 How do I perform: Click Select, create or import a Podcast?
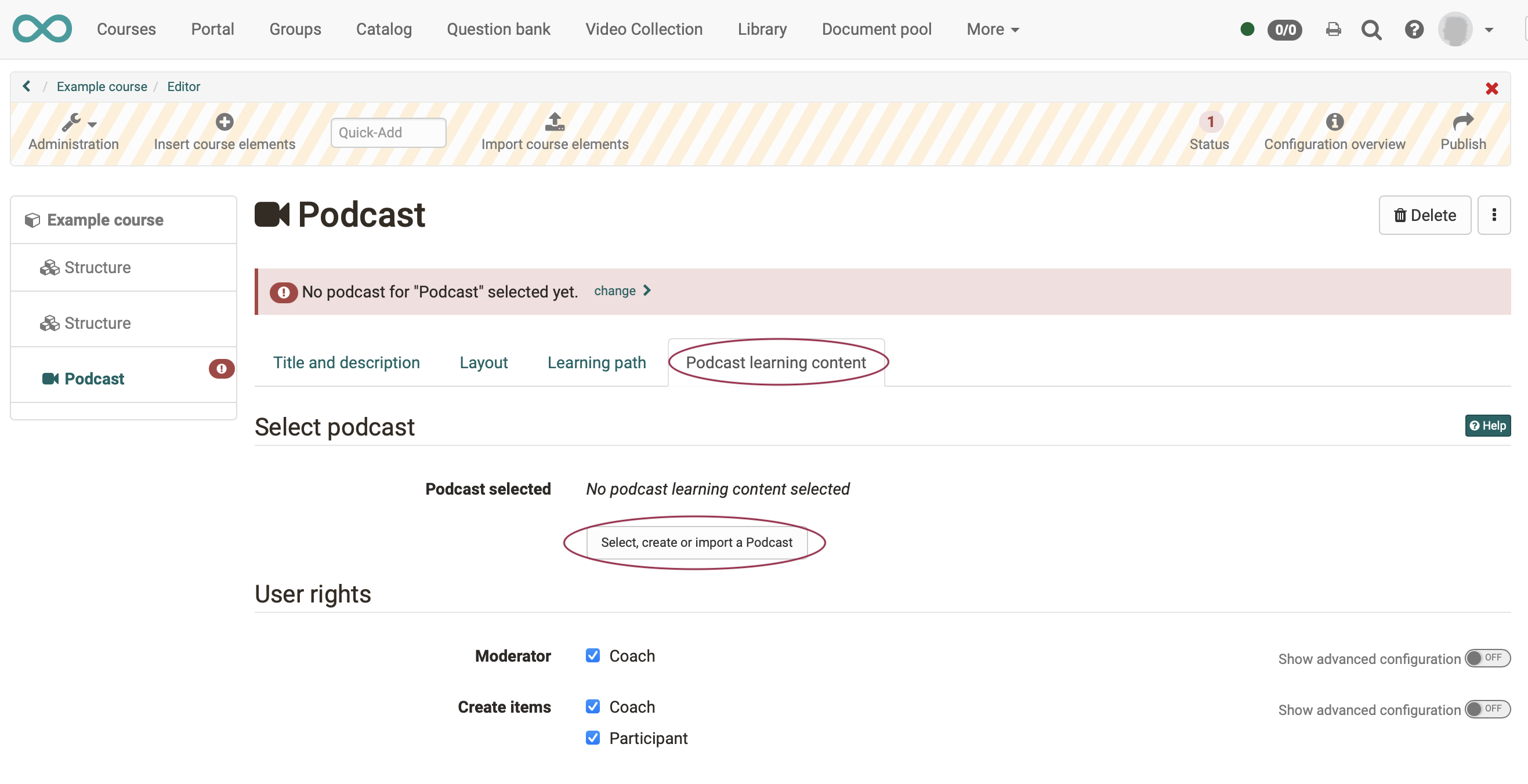[x=696, y=542]
